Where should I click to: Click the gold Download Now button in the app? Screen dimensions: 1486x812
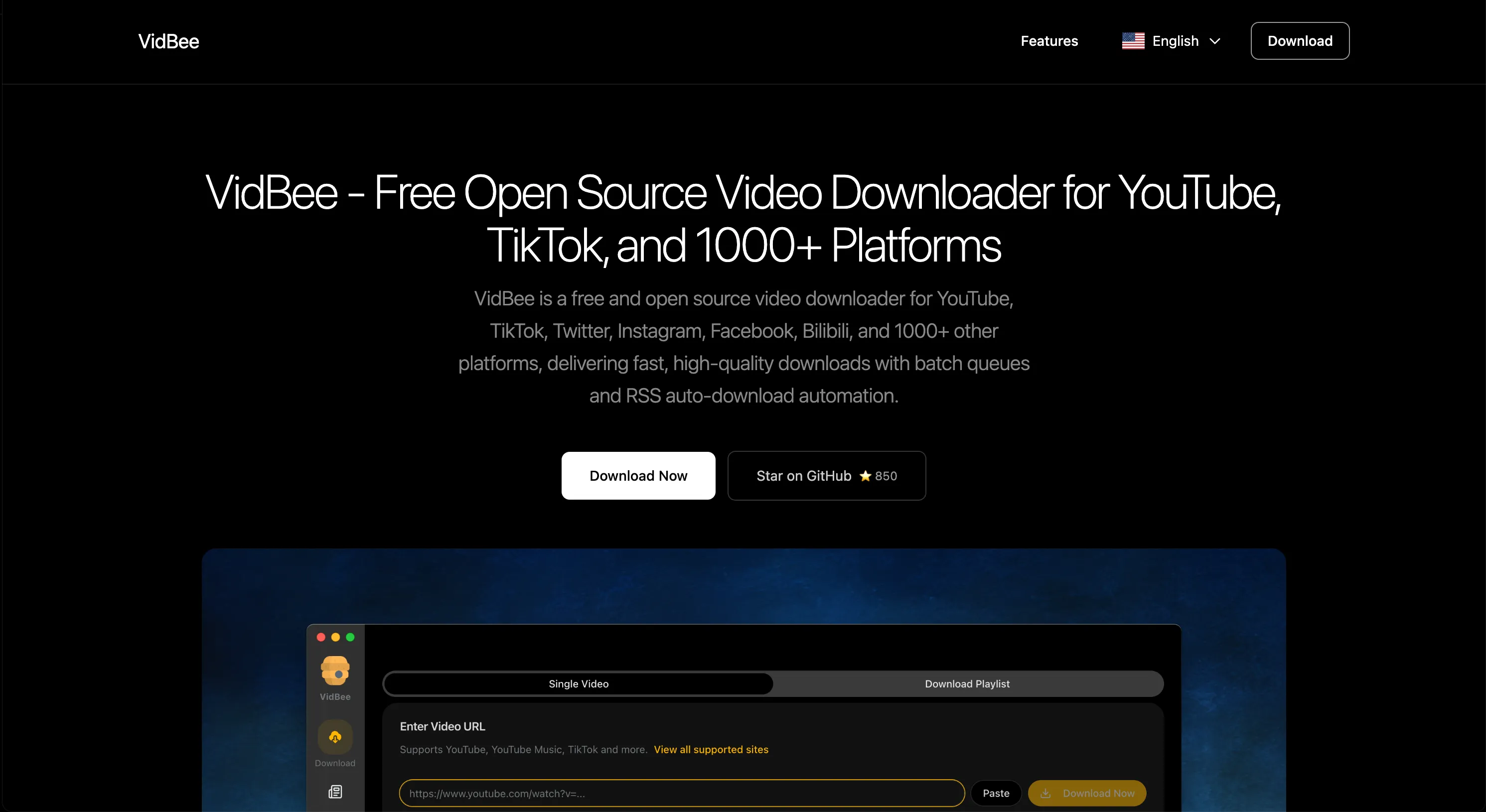coord(1087,793)
